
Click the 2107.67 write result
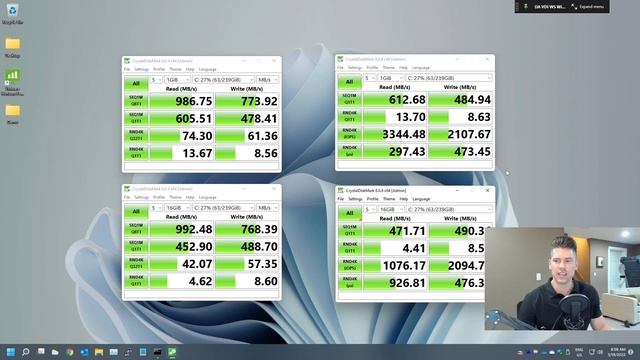tap(460, 134)
